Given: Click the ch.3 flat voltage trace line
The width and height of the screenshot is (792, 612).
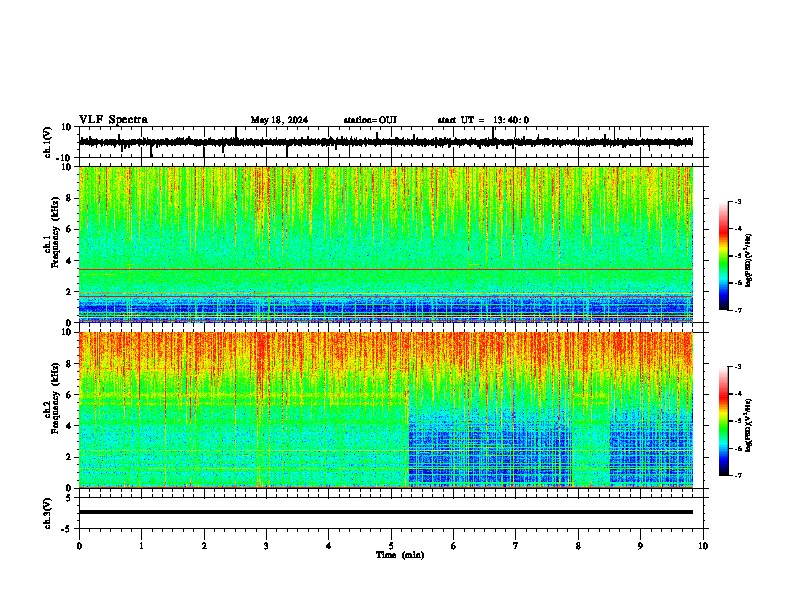Looking at the screenshot, I should coord(386,512).
